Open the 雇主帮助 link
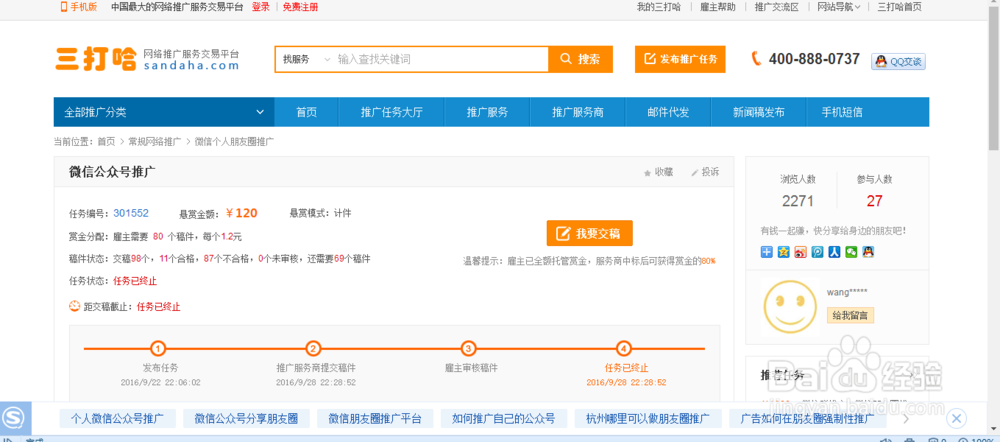The width and height of the screenshot is (1000, 442). 717,7
